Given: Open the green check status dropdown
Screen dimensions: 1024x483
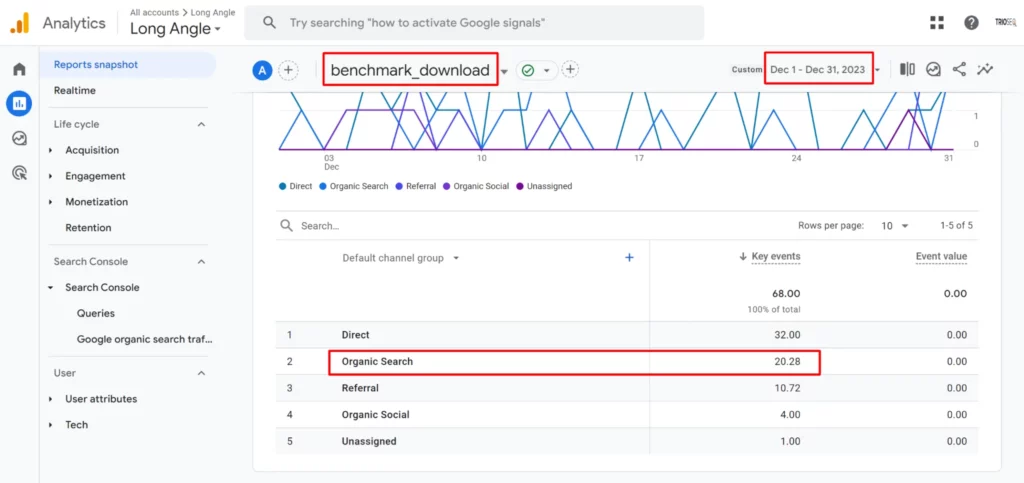Looking at the screenshot, I should [x=536, y=70].
